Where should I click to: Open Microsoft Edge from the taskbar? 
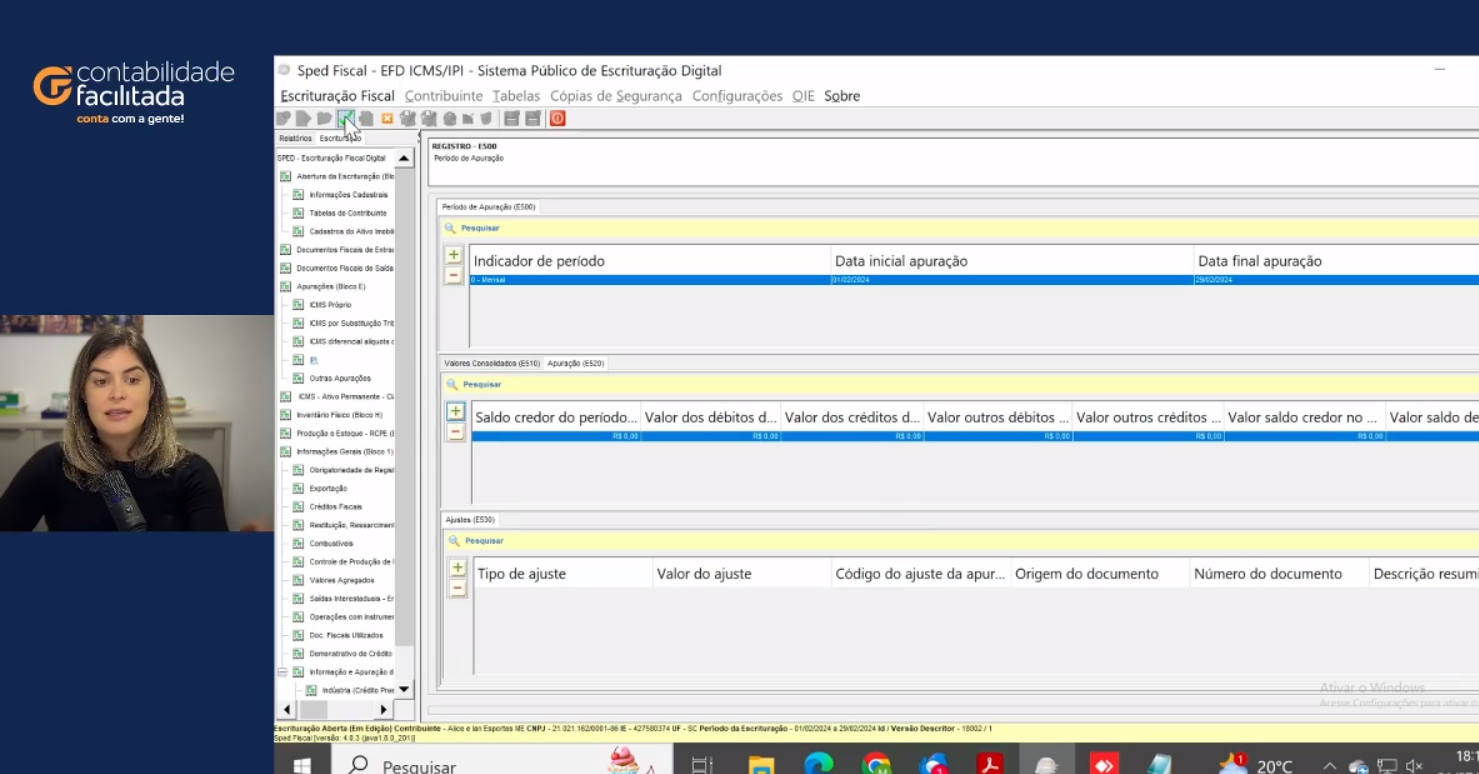coord(819,765)
